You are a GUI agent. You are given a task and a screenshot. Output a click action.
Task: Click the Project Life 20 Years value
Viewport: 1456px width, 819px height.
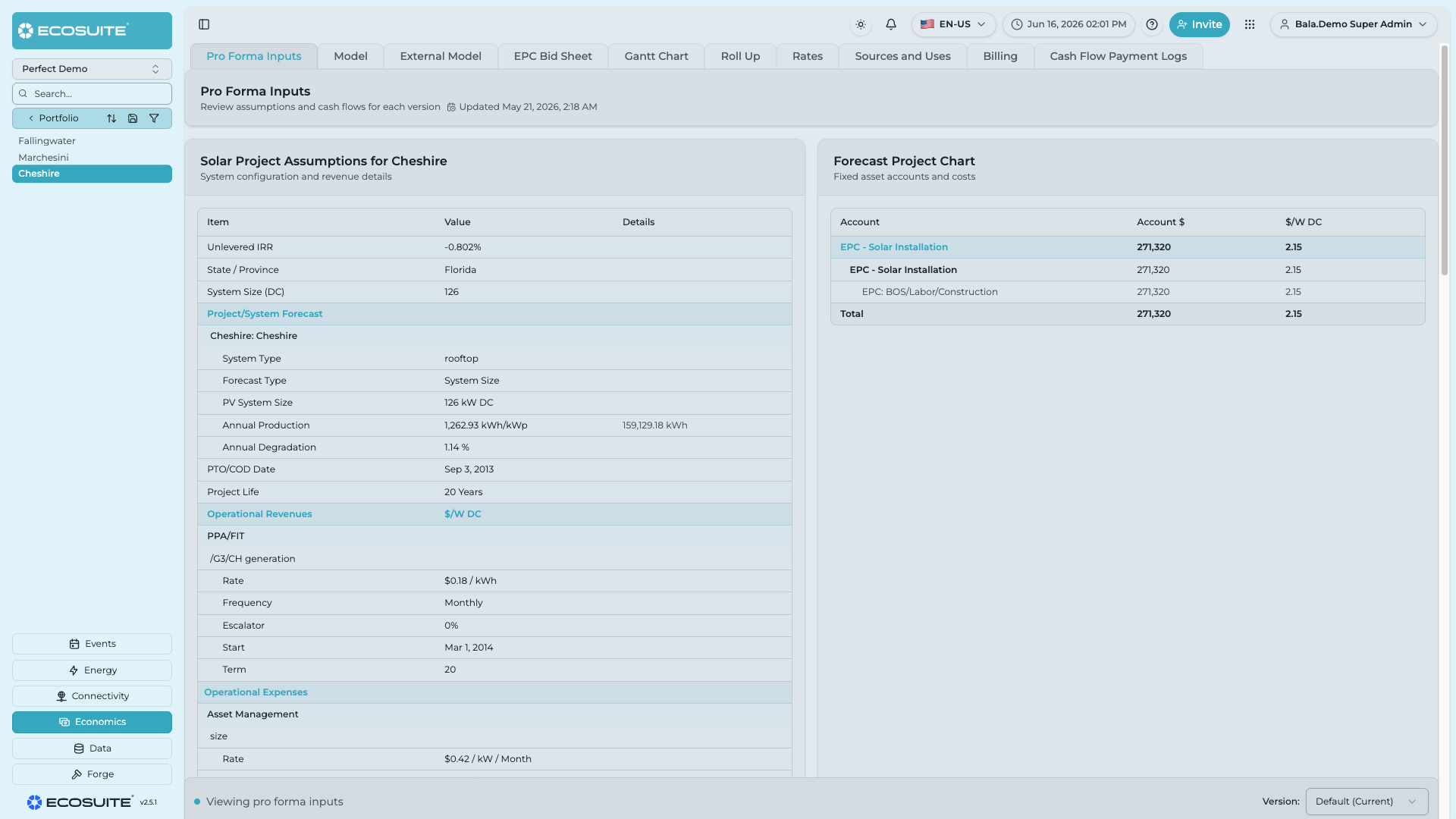(463, 492)
